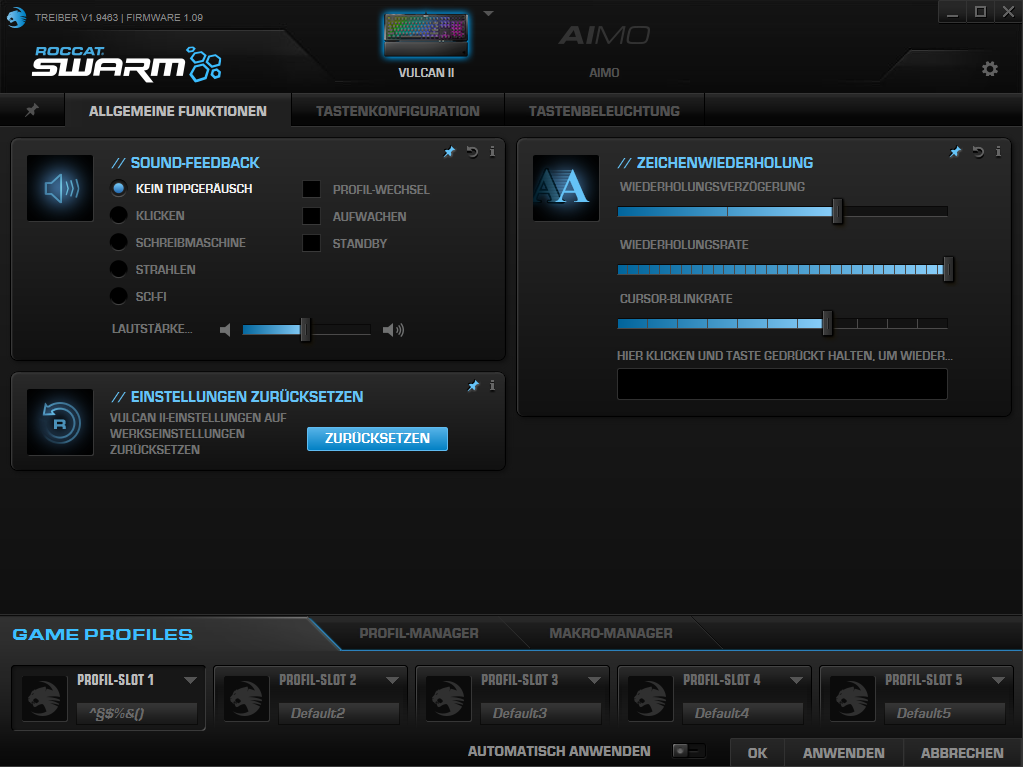The image size is (1023, 767).
Task: Click the key repeat test input box
Action: point(782,384)
